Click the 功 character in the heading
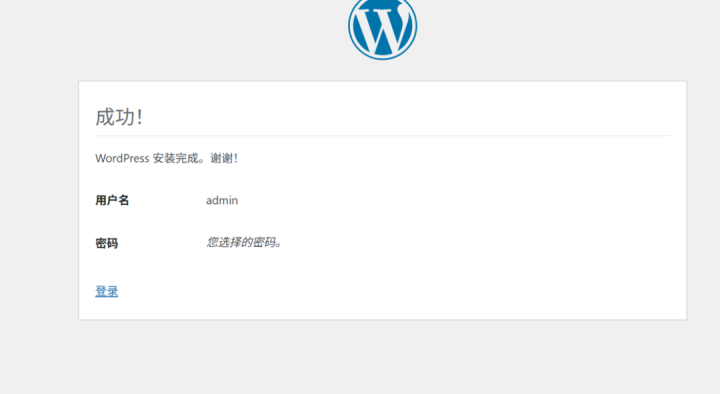The image size is (720, 394). click(125, 117)
